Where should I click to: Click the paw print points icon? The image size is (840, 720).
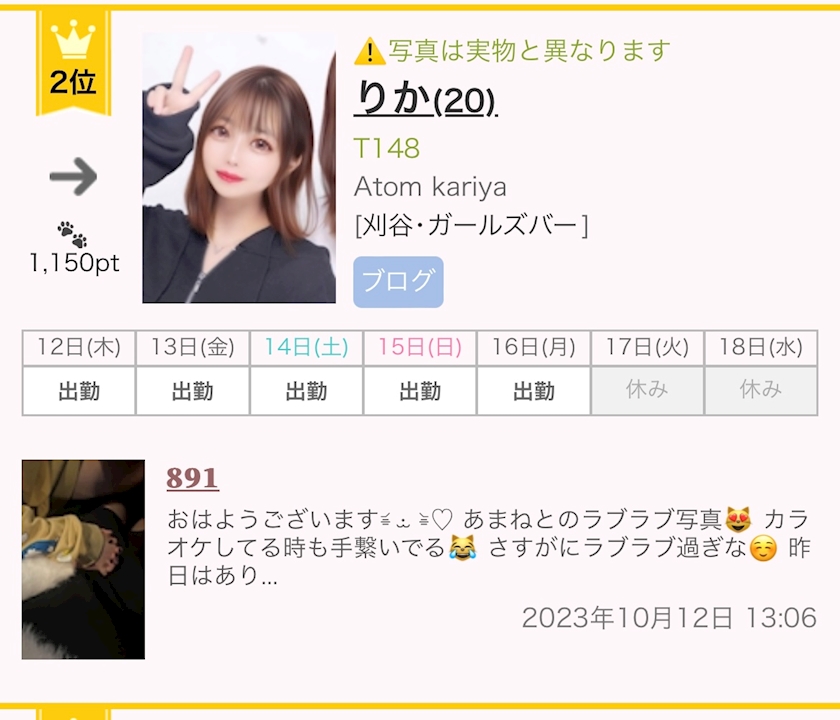[x=72, y=234]
